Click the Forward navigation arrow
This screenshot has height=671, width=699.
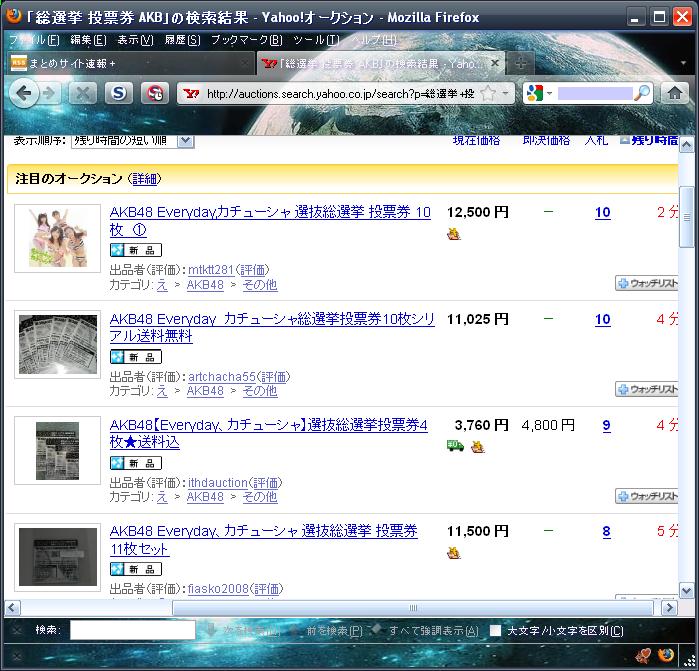coord(49,94)
